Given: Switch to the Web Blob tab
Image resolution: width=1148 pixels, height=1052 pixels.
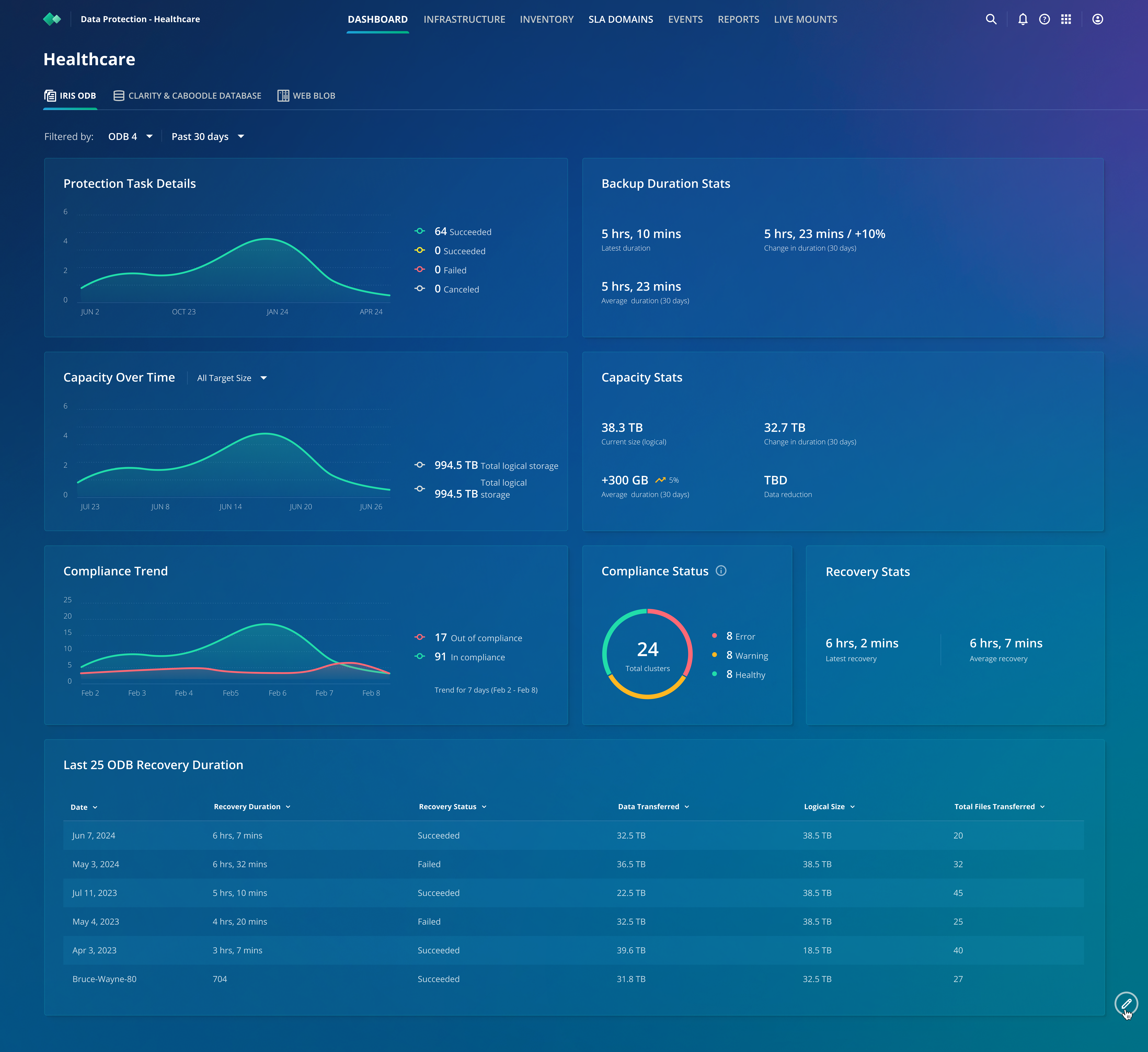Looking at the screenshot, I should 306,96.
